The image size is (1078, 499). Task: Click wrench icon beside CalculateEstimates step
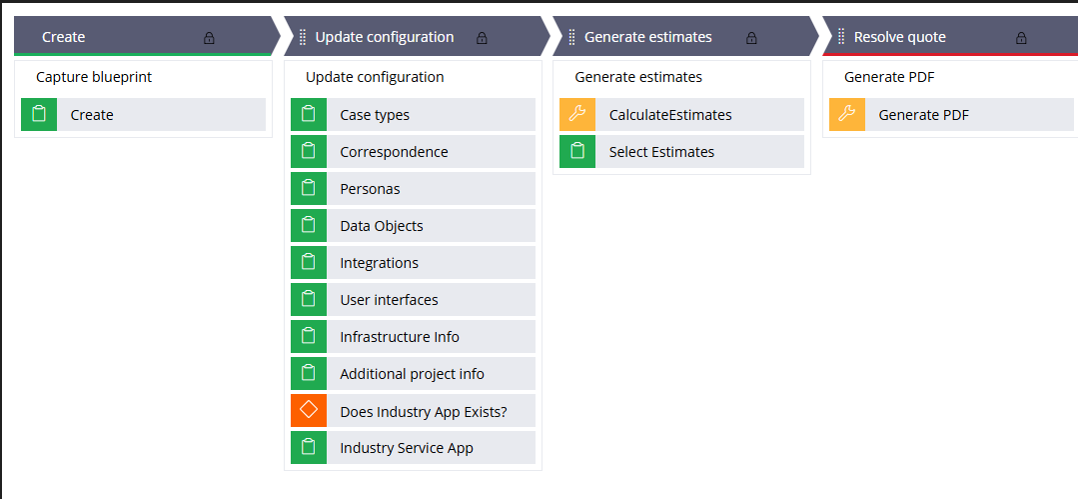coord(577,115)
